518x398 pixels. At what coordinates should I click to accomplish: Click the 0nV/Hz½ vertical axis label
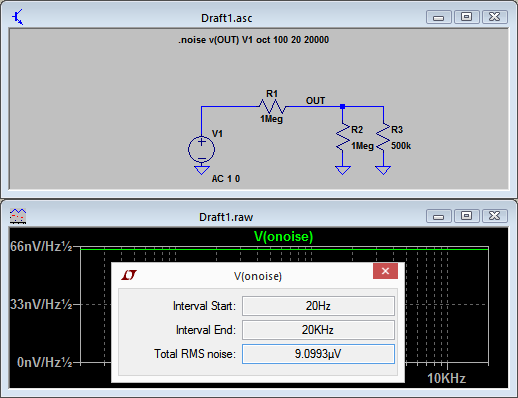(45, 362)
